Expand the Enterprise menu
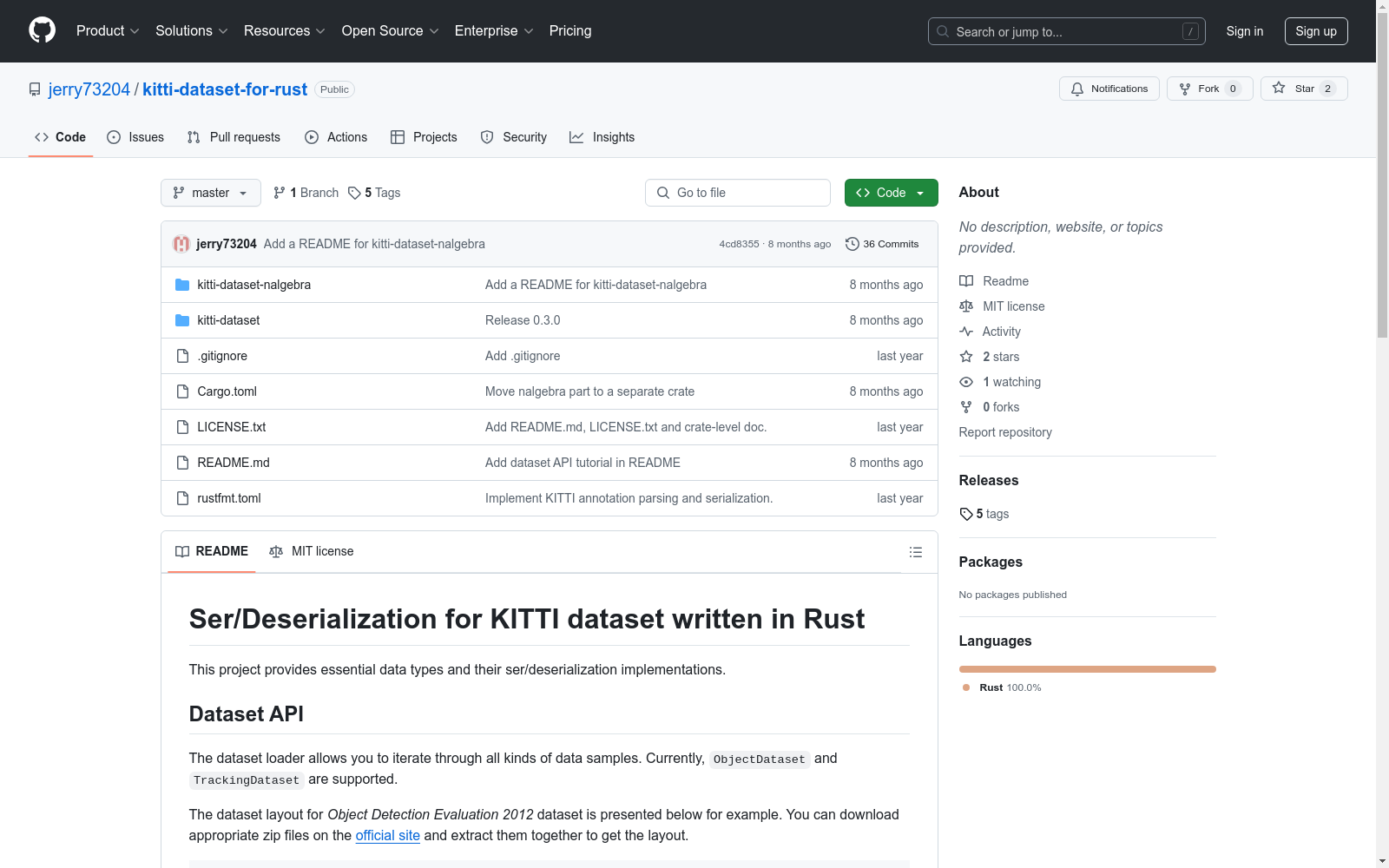Screen dimensions: 1389x868 point(494,31)
